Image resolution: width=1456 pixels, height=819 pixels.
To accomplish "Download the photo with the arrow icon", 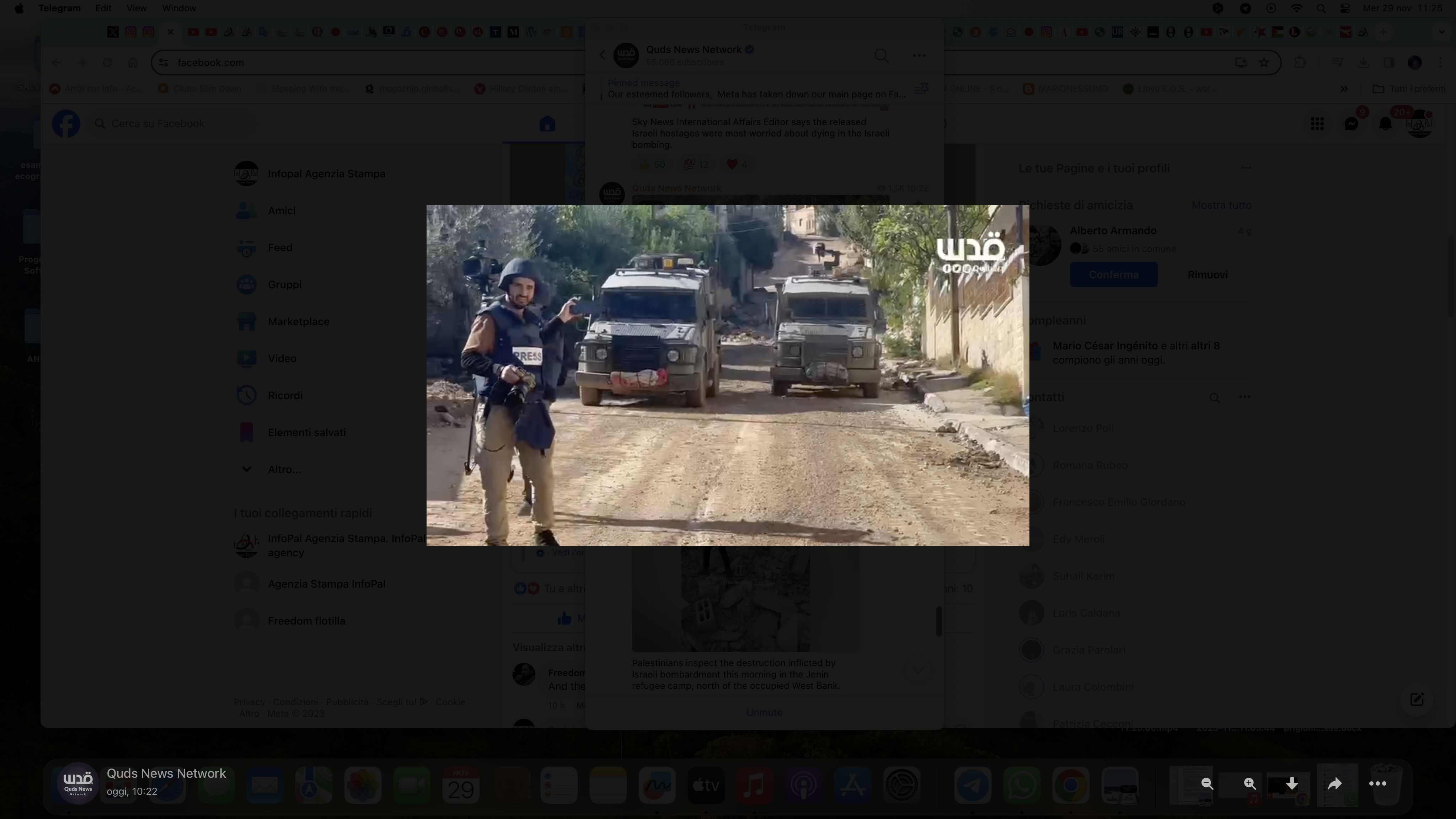I will point(1291,783).
